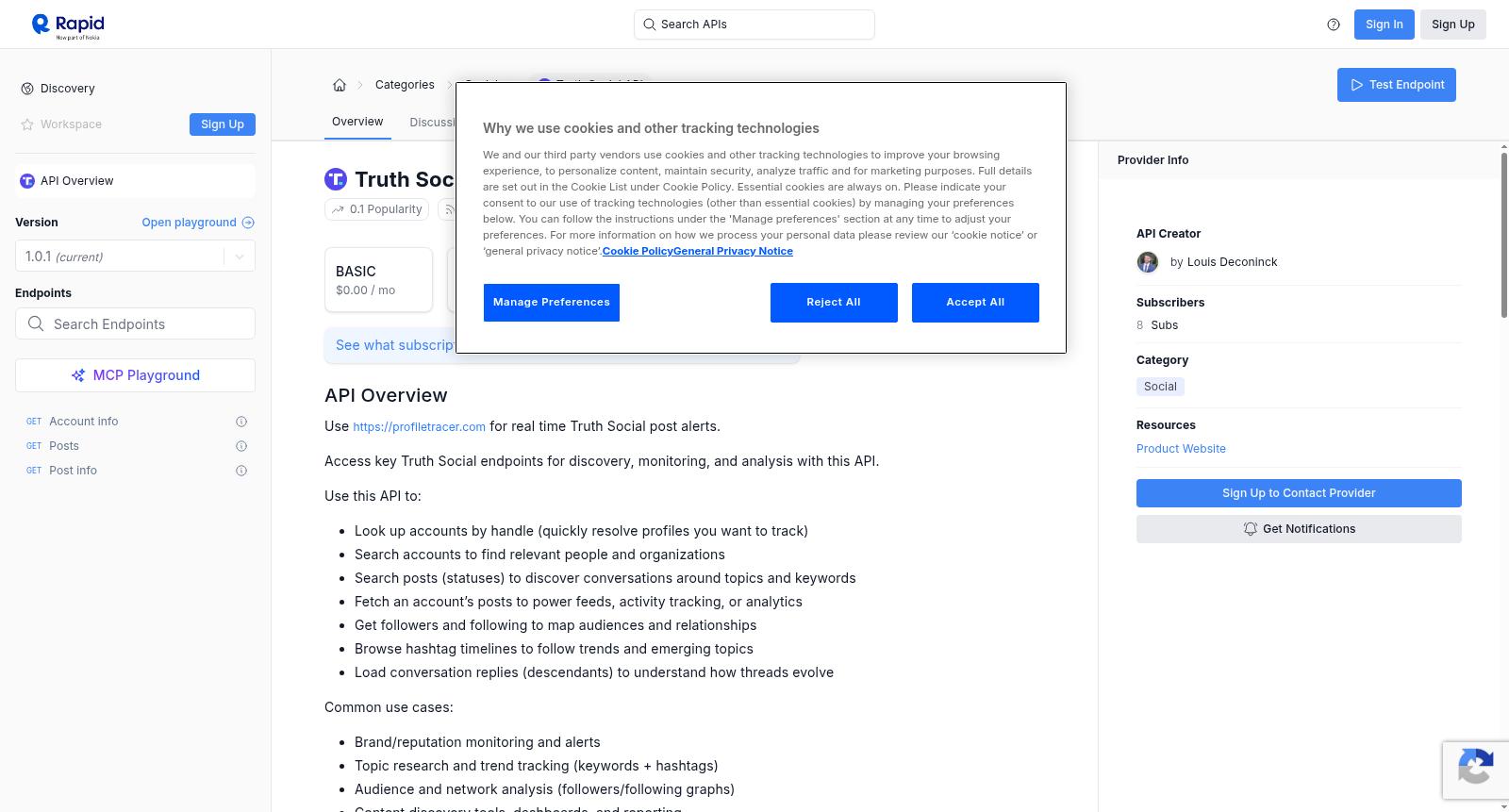Click the '8 Subs' subscriber count

[x=1157, y=325]
